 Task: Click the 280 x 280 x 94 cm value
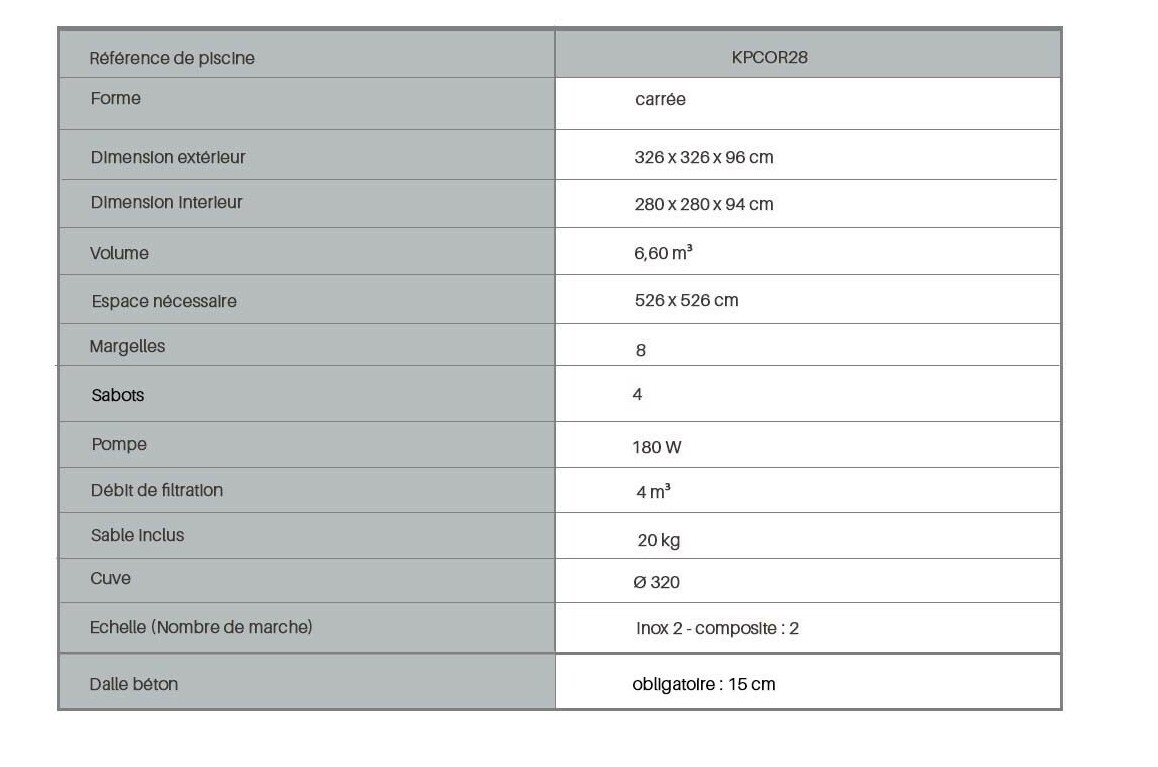pos(704,204)
